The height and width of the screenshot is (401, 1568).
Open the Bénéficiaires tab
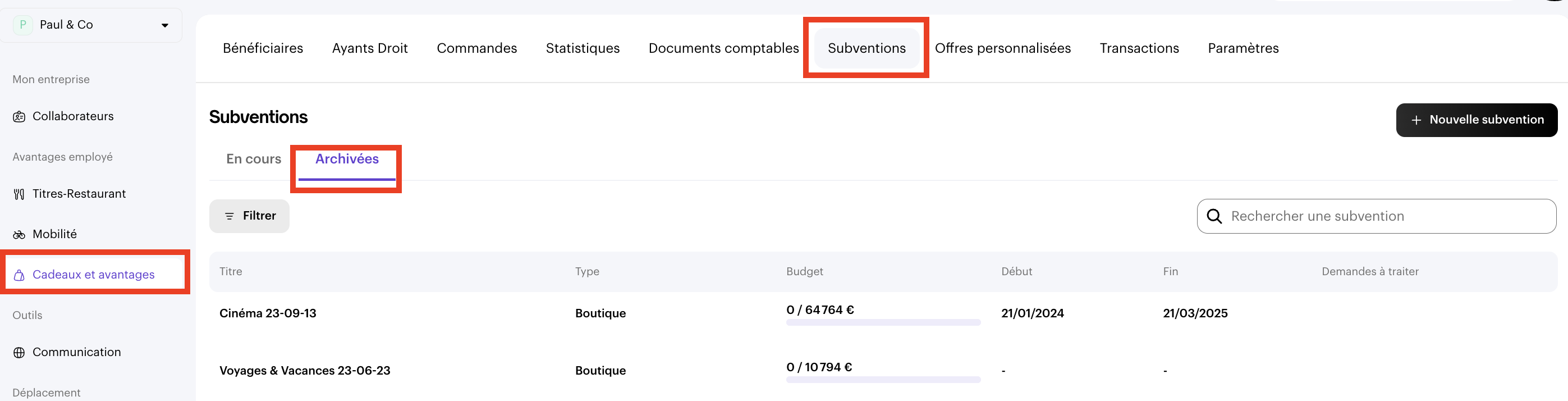[262, 48]
